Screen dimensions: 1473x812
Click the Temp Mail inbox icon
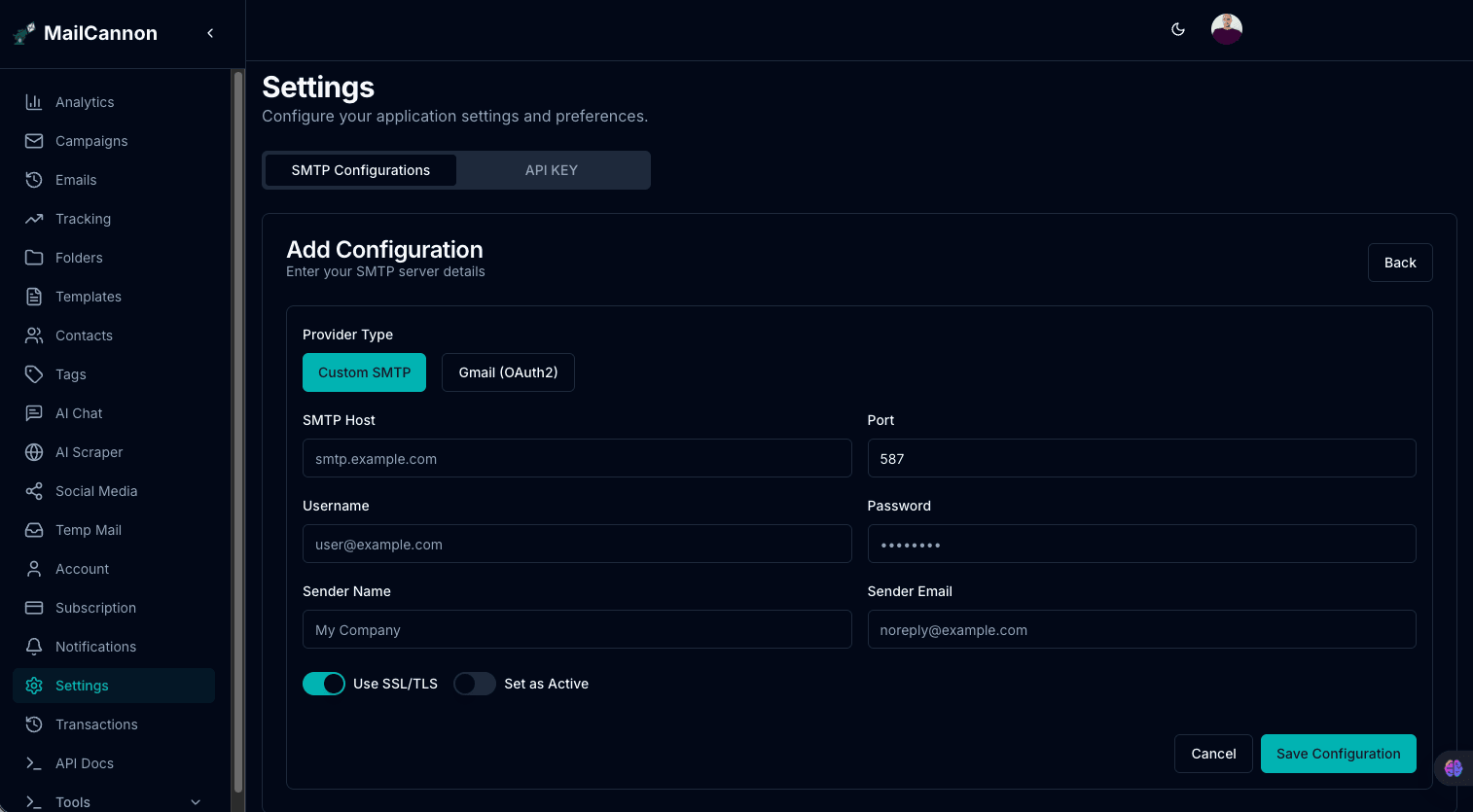click(x=34, y=530)
